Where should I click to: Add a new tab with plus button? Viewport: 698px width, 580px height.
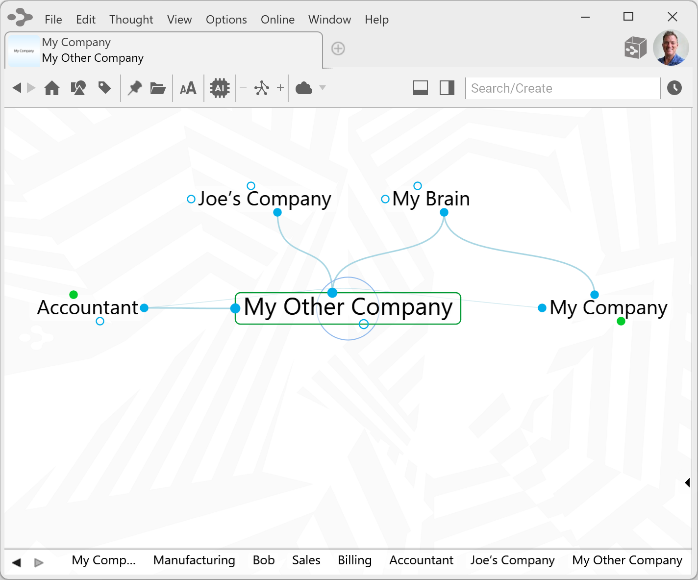pyautogui.click(x=338, y=49)
